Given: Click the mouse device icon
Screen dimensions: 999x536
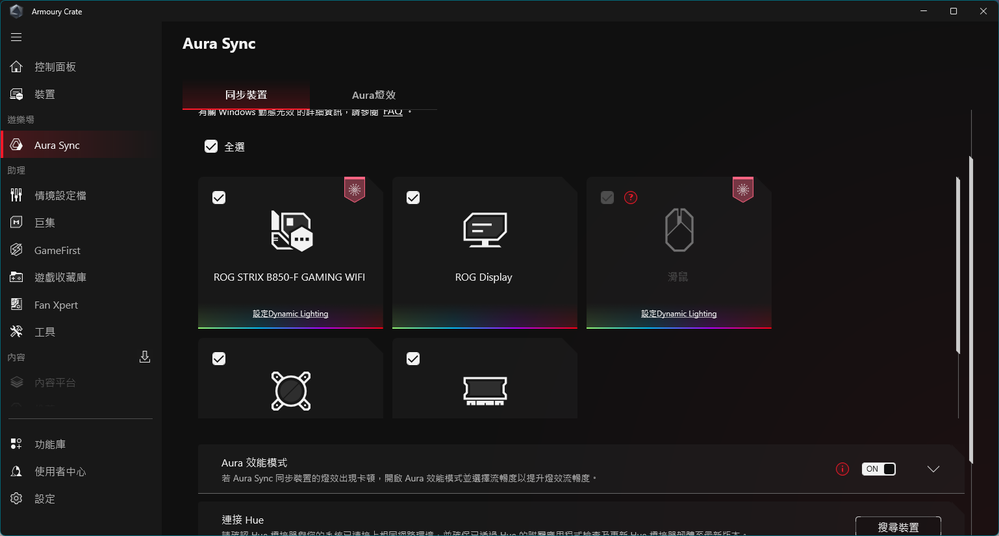Looking at the screenshot, I should coord(679,230).
